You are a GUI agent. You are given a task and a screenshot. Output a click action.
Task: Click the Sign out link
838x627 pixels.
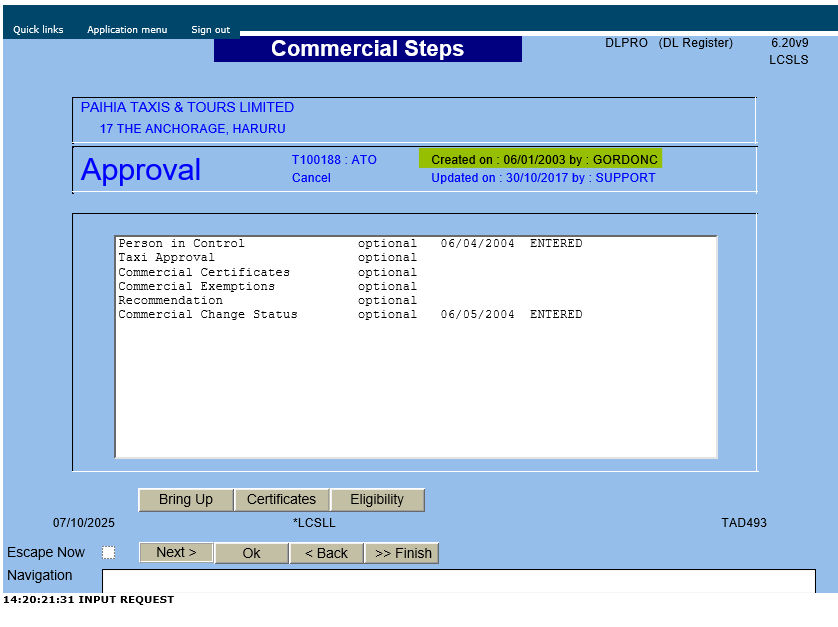click(x=210, y=30)
